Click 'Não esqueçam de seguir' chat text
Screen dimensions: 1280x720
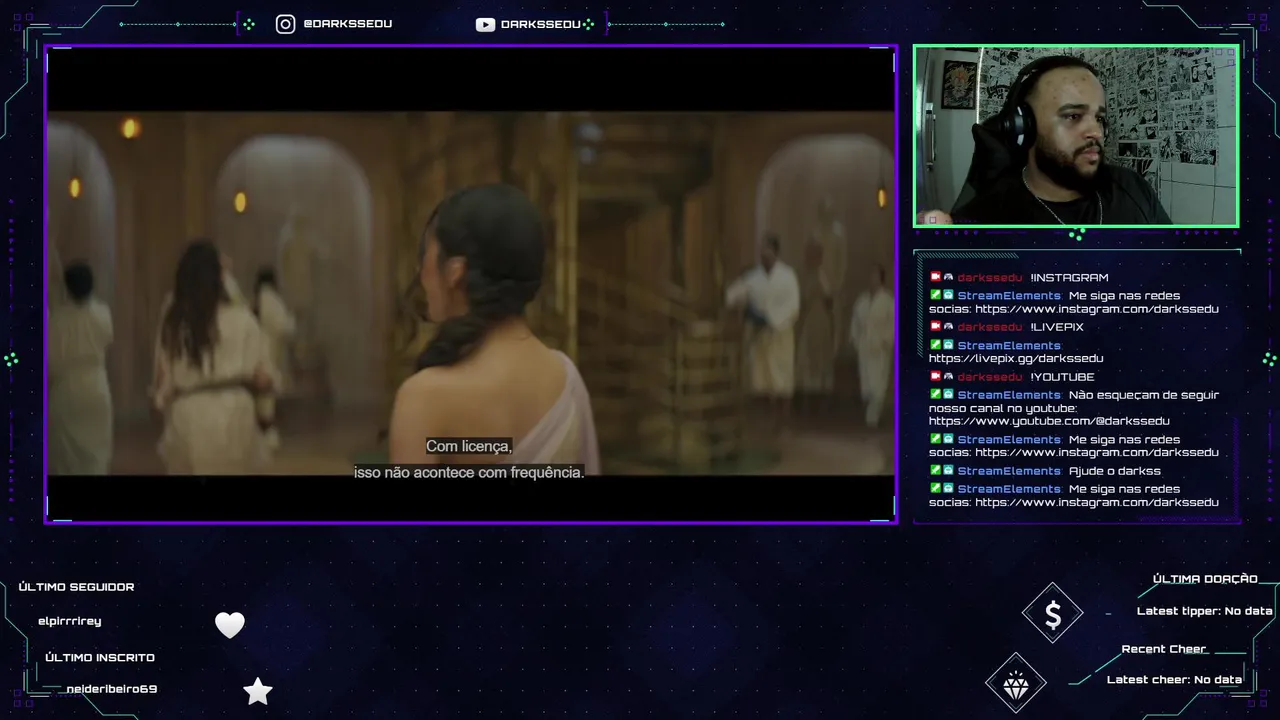[1143, 395]
